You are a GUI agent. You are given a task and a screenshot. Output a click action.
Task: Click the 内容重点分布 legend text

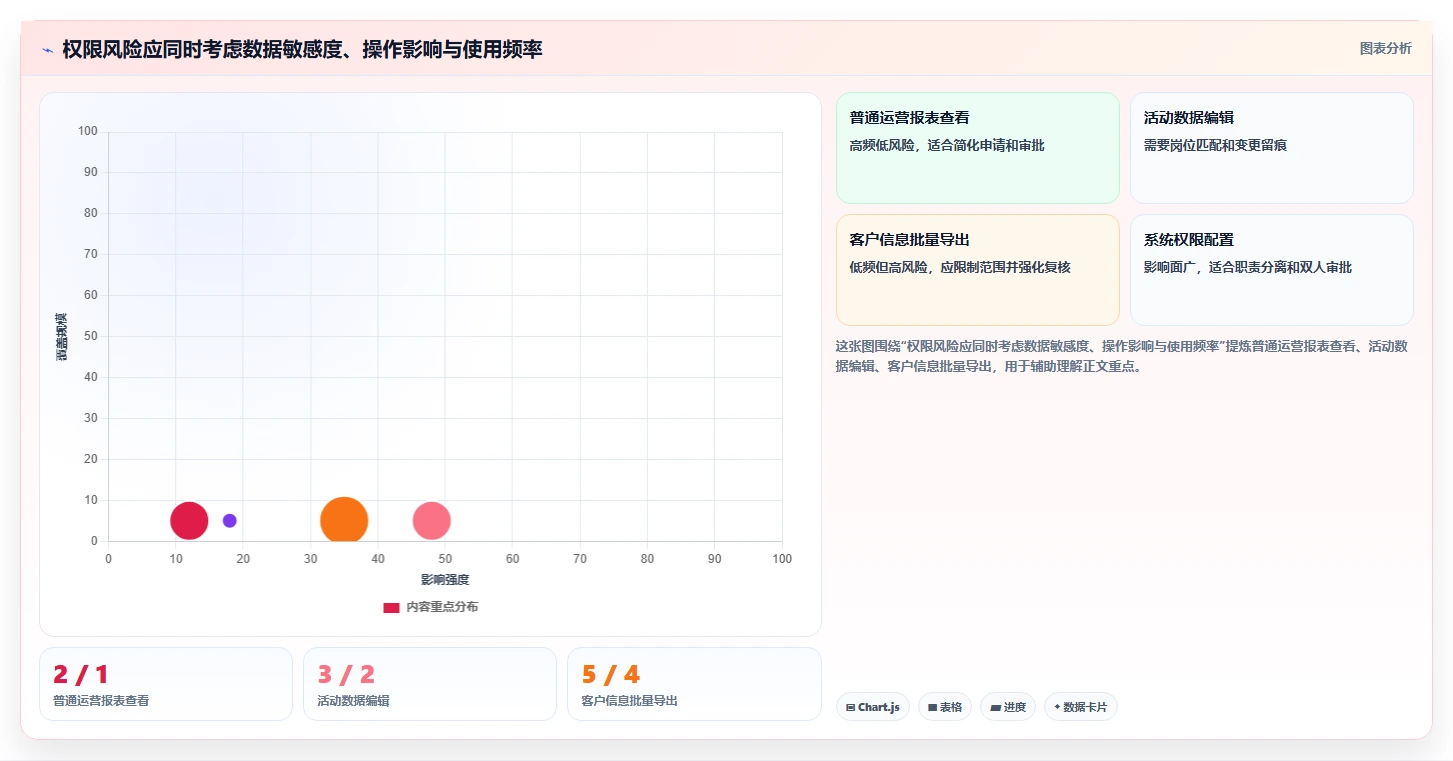442,607
